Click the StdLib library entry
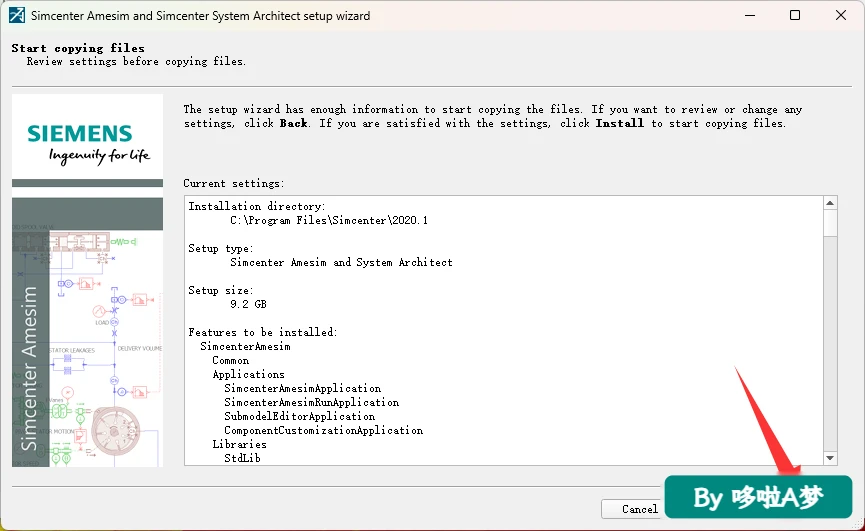The height and width of the screenshot is (531, 865). tap(242, 458)
